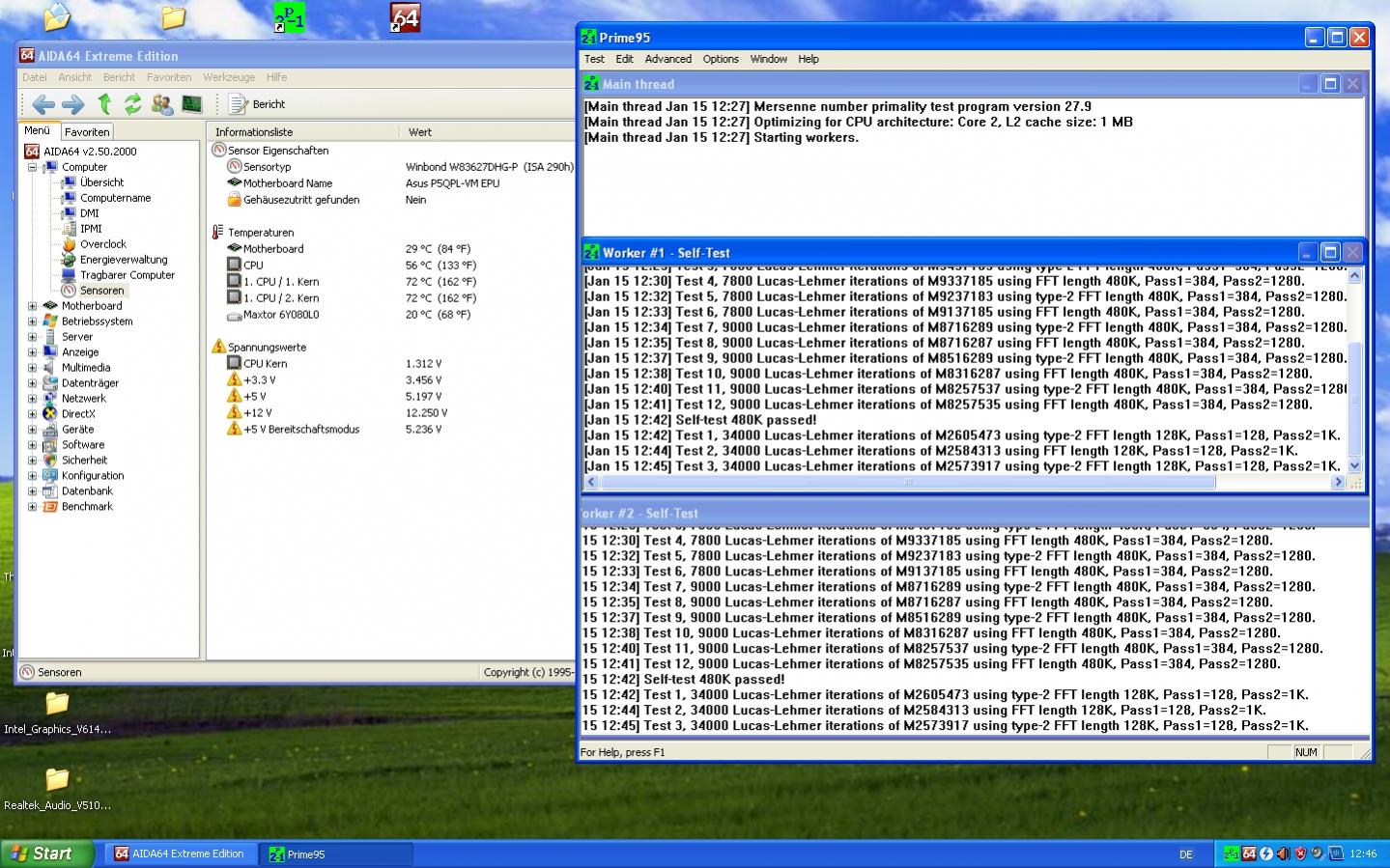Open the Options menu in Prime95

(721, 59)
